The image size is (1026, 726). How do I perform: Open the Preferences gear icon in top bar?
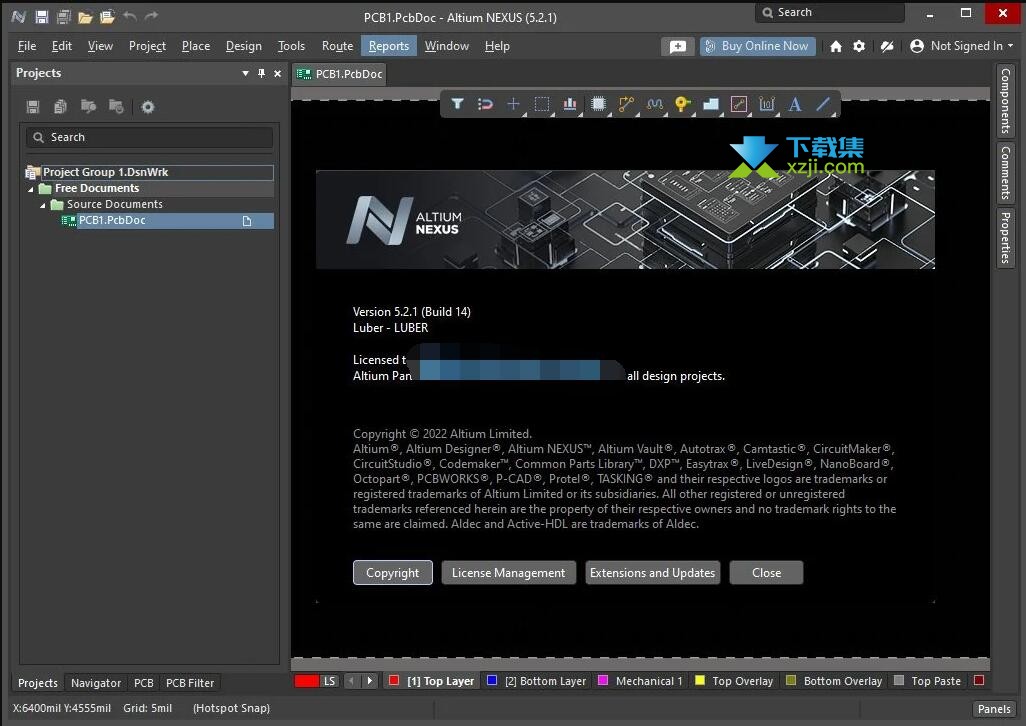click(859, 46)
